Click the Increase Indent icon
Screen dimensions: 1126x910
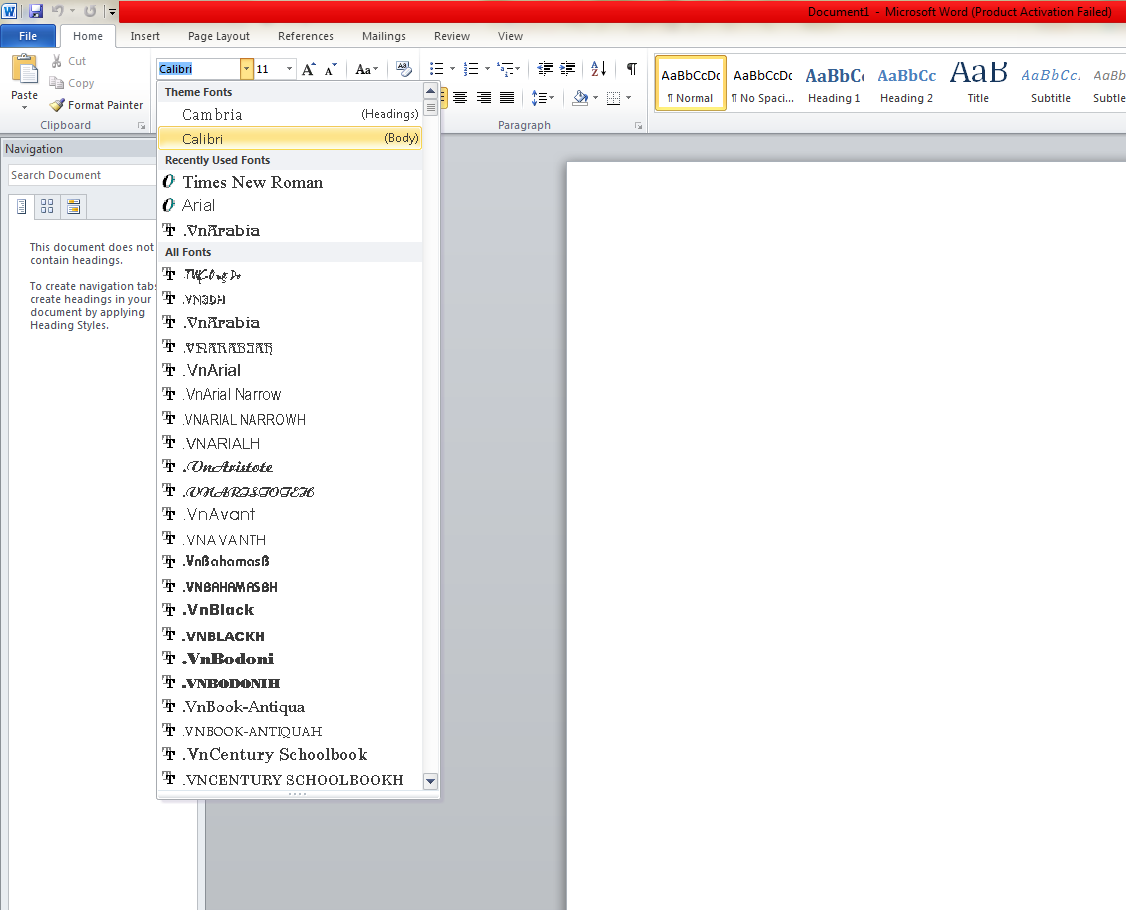pyautogui.click(x=567, y=69)
